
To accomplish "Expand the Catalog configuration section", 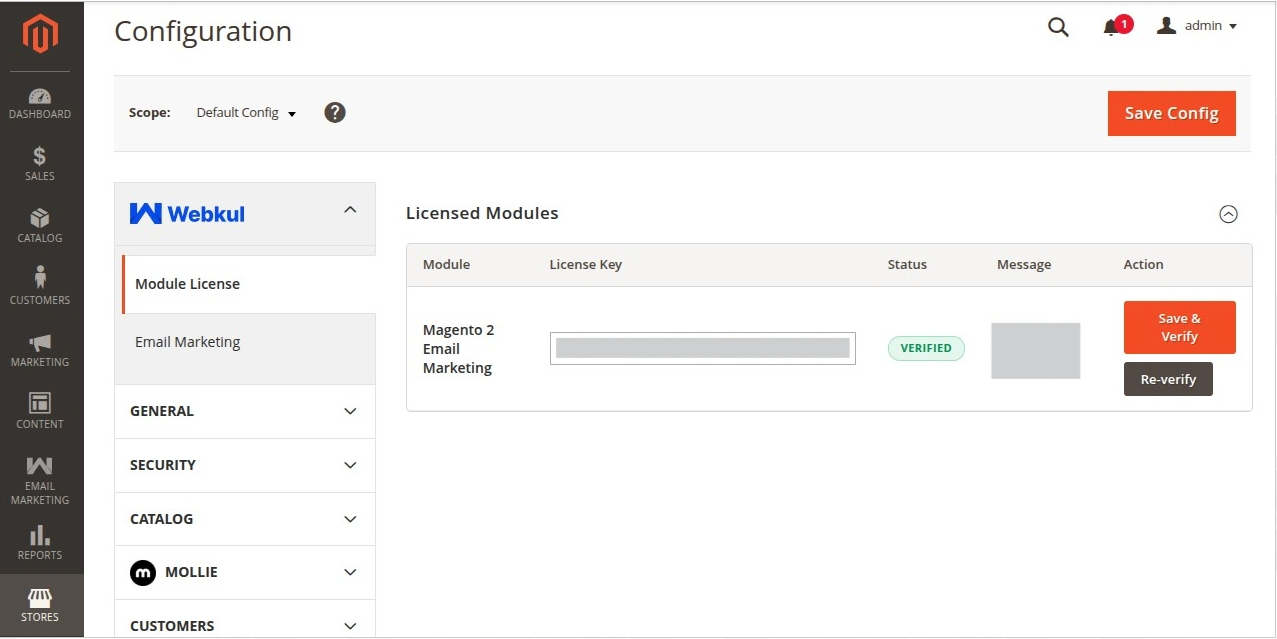I will [245, 519].
